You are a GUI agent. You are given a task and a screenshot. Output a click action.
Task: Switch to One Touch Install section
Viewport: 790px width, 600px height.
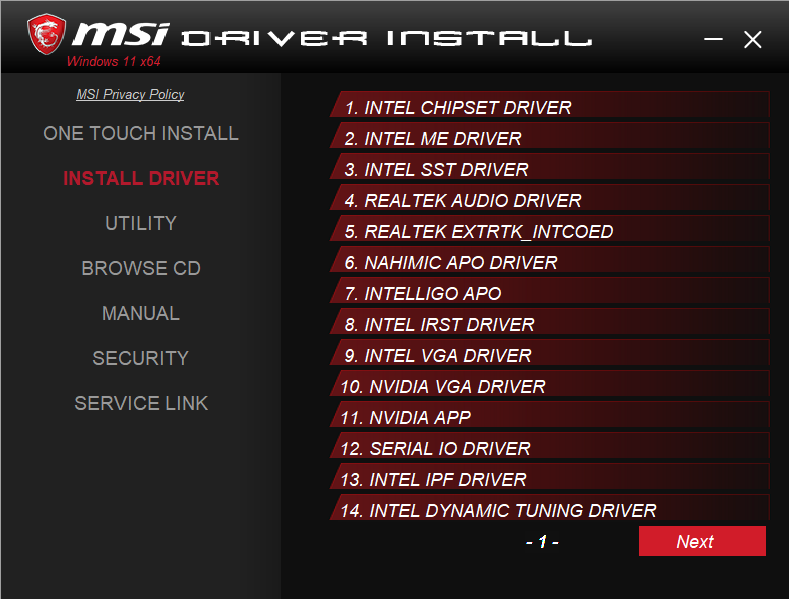[141, 134]
